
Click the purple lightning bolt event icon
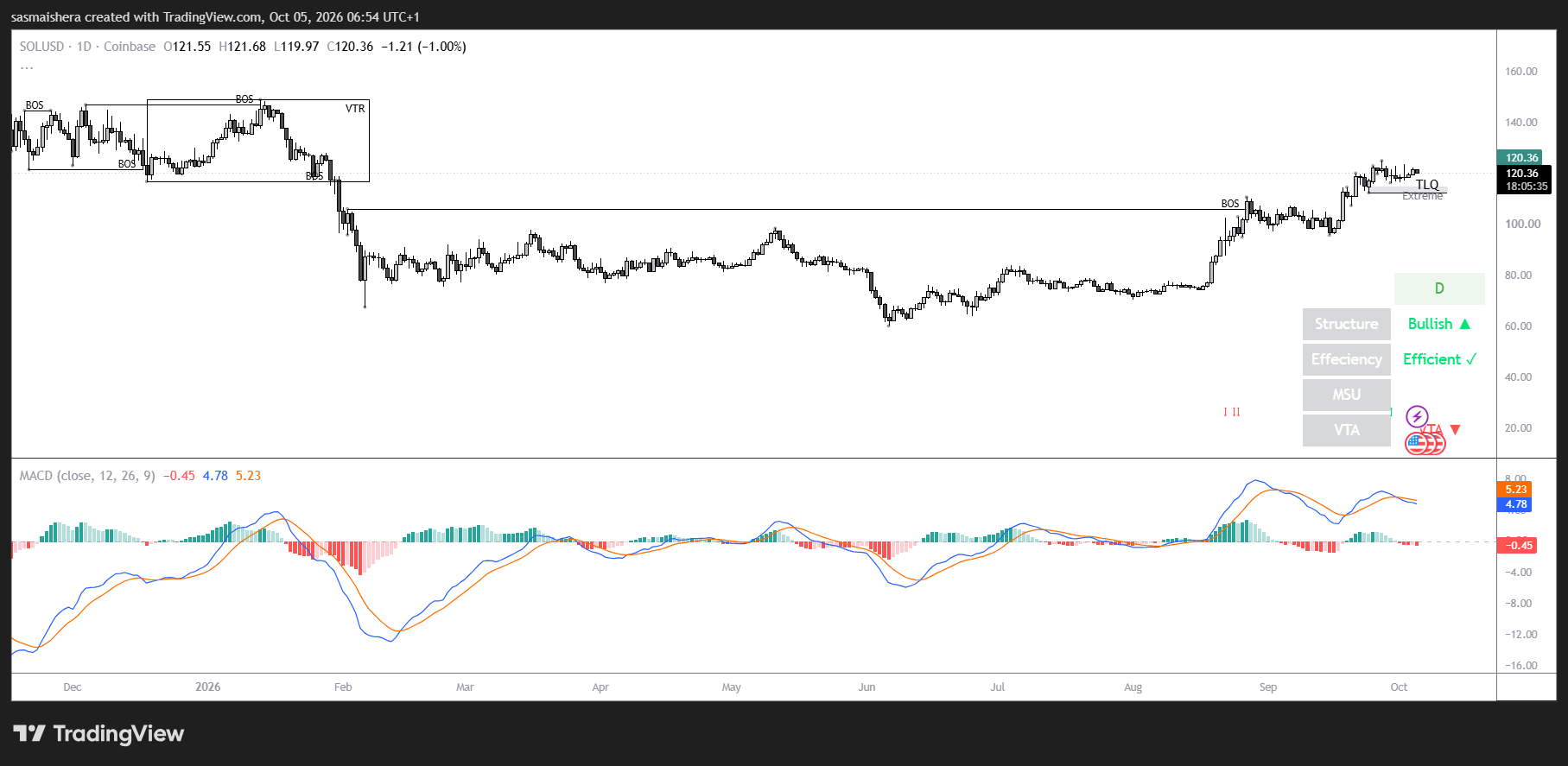(1417, 417)
